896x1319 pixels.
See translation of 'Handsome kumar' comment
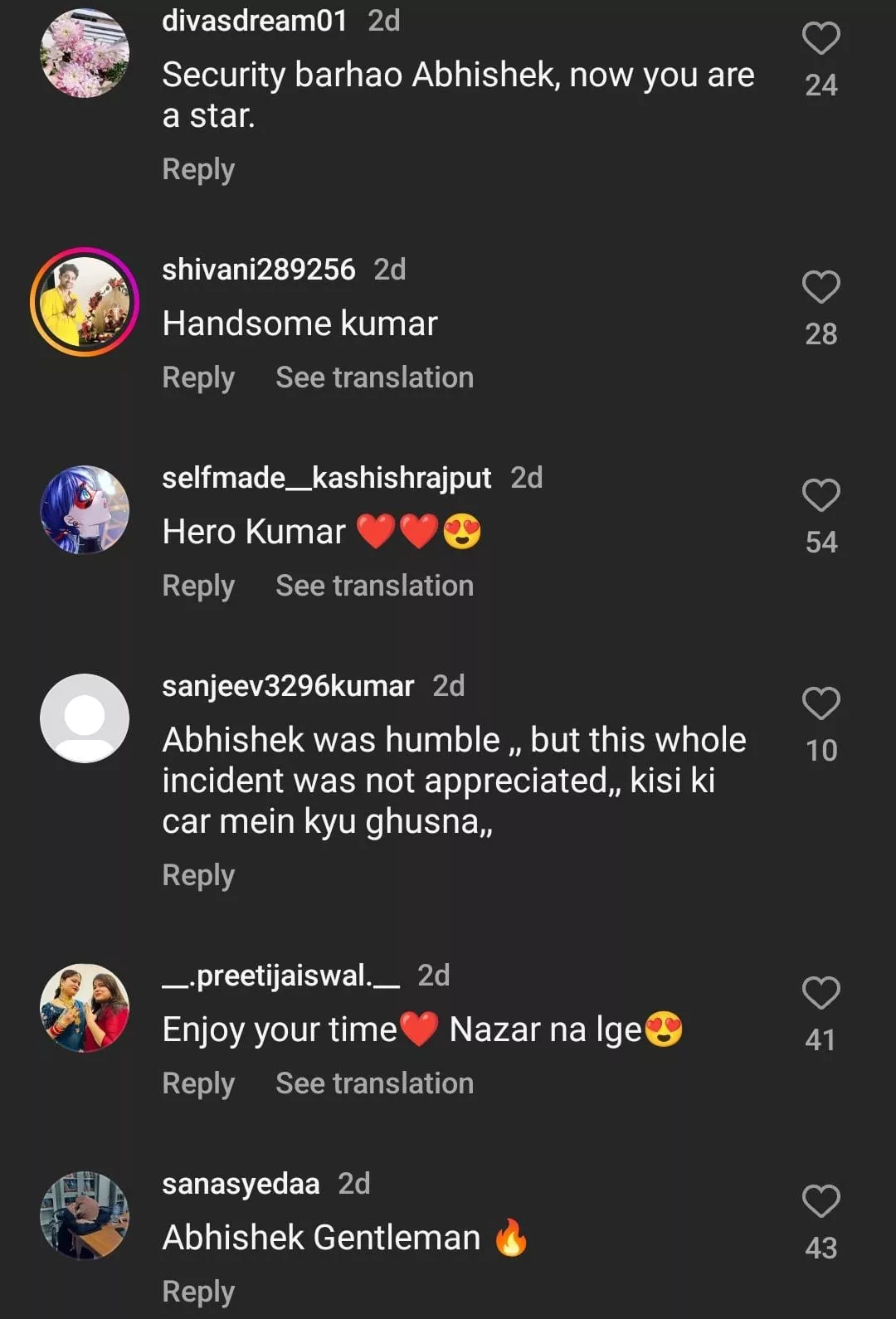click(x=374, y=377)
